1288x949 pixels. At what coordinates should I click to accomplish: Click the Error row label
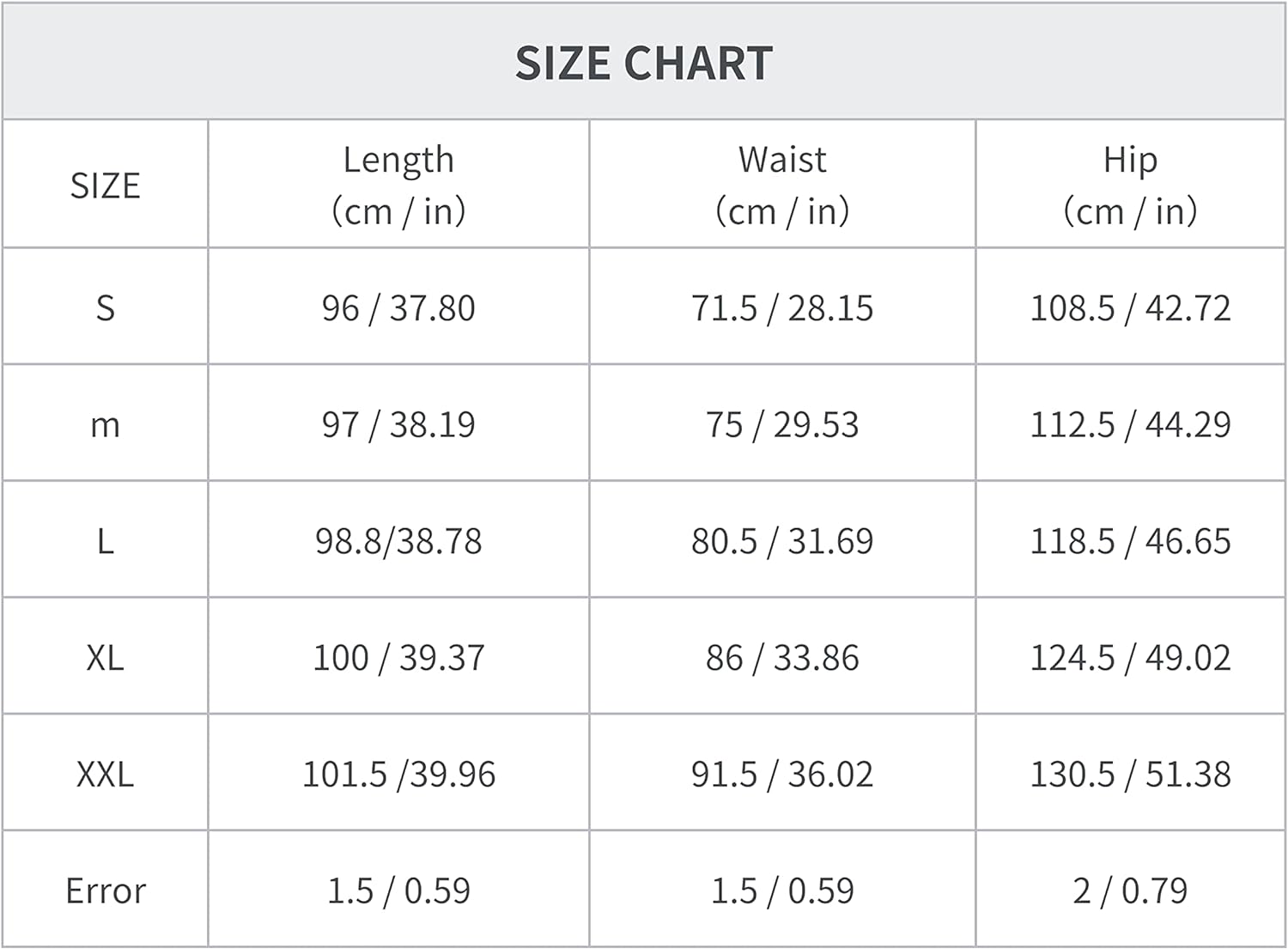[105, 891]
